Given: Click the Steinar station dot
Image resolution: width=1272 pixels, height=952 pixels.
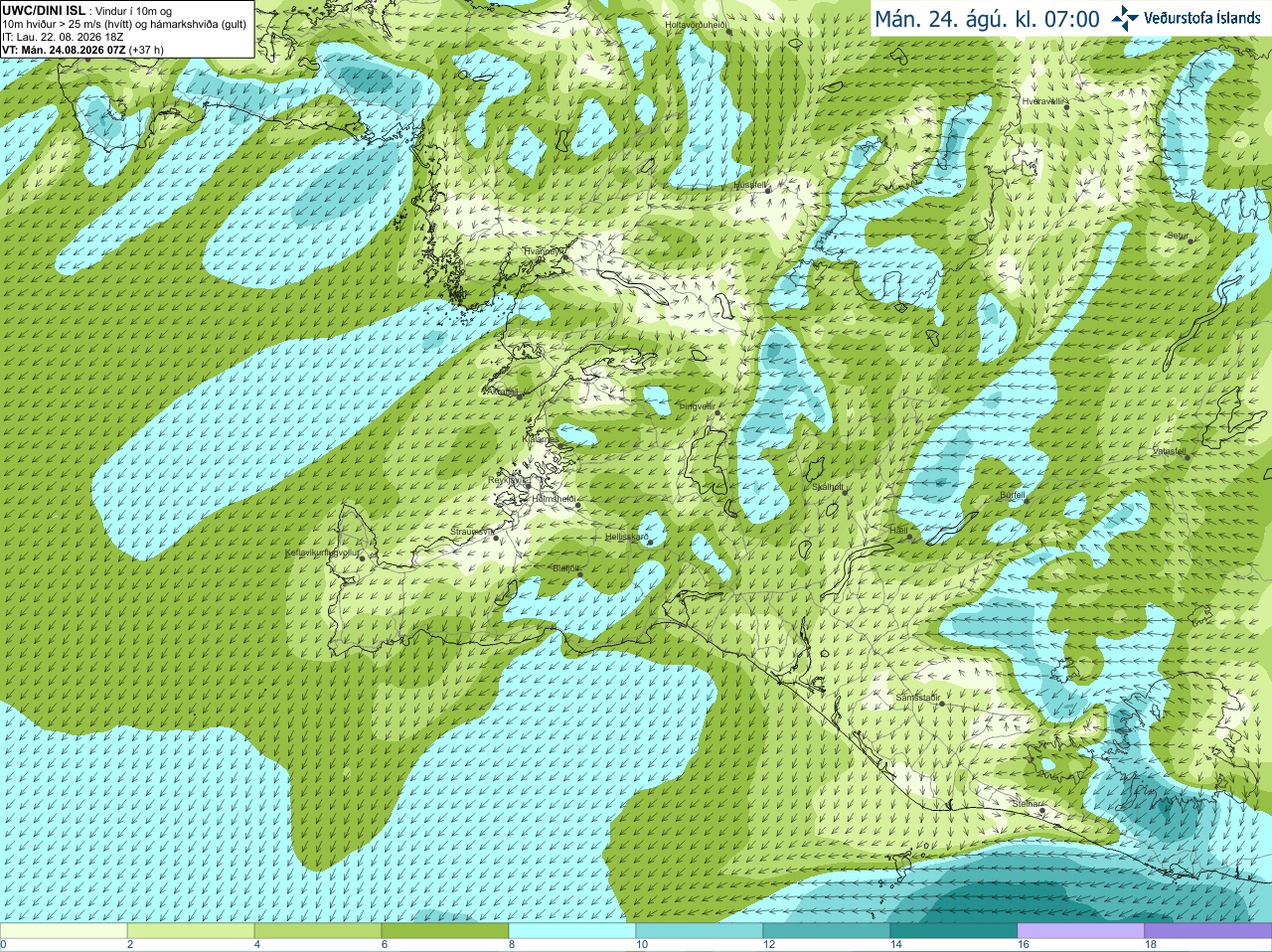Looking at the screenshot, I should (x=1041, y=811).
